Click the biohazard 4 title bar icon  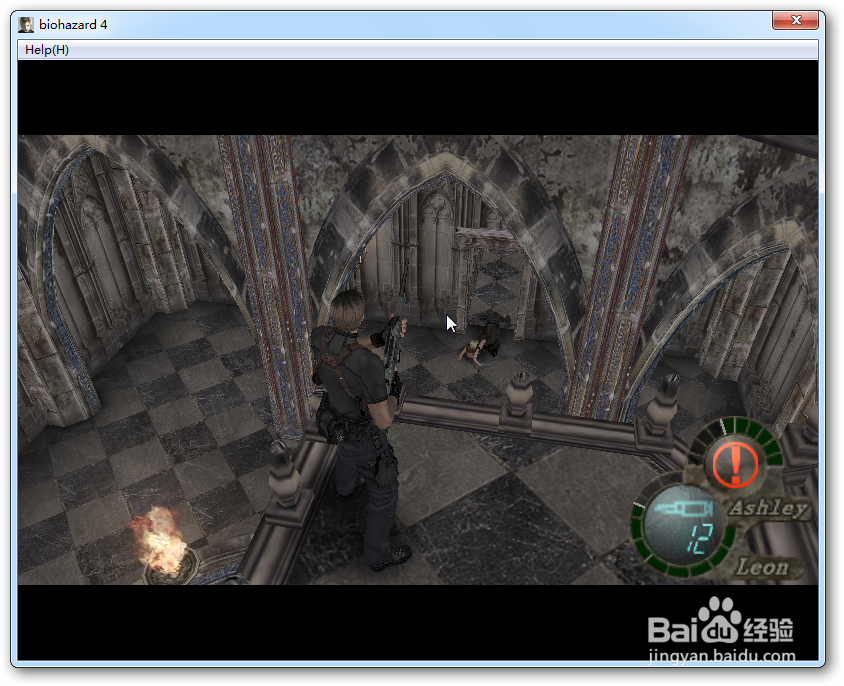coord(26,24)
